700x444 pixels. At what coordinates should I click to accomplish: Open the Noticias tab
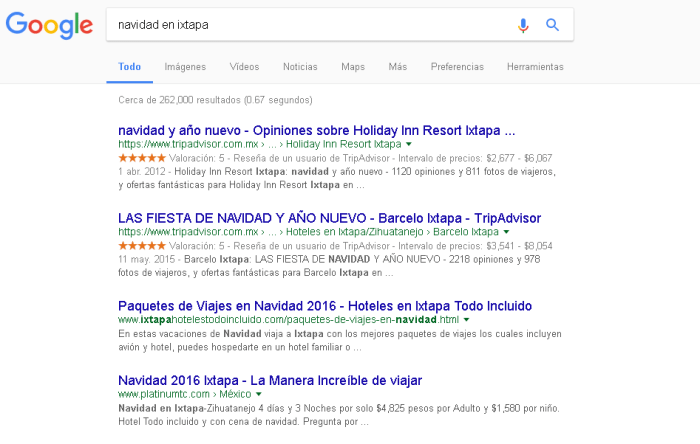(x=300, y=67)
